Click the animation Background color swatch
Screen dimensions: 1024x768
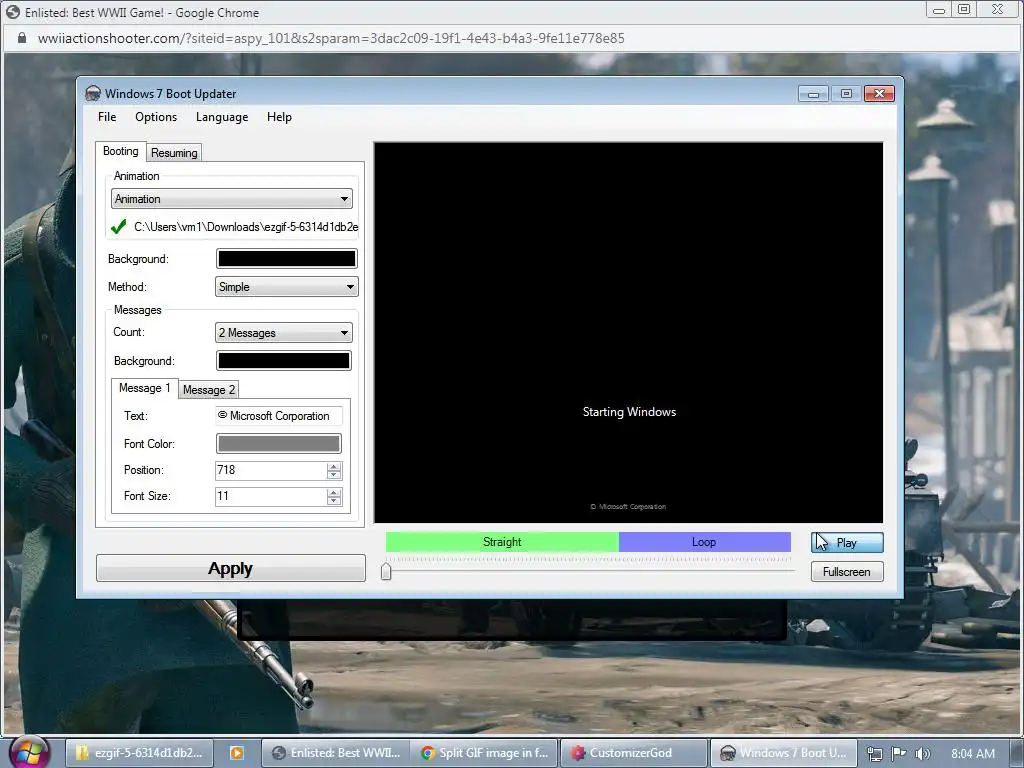(287, 259)
